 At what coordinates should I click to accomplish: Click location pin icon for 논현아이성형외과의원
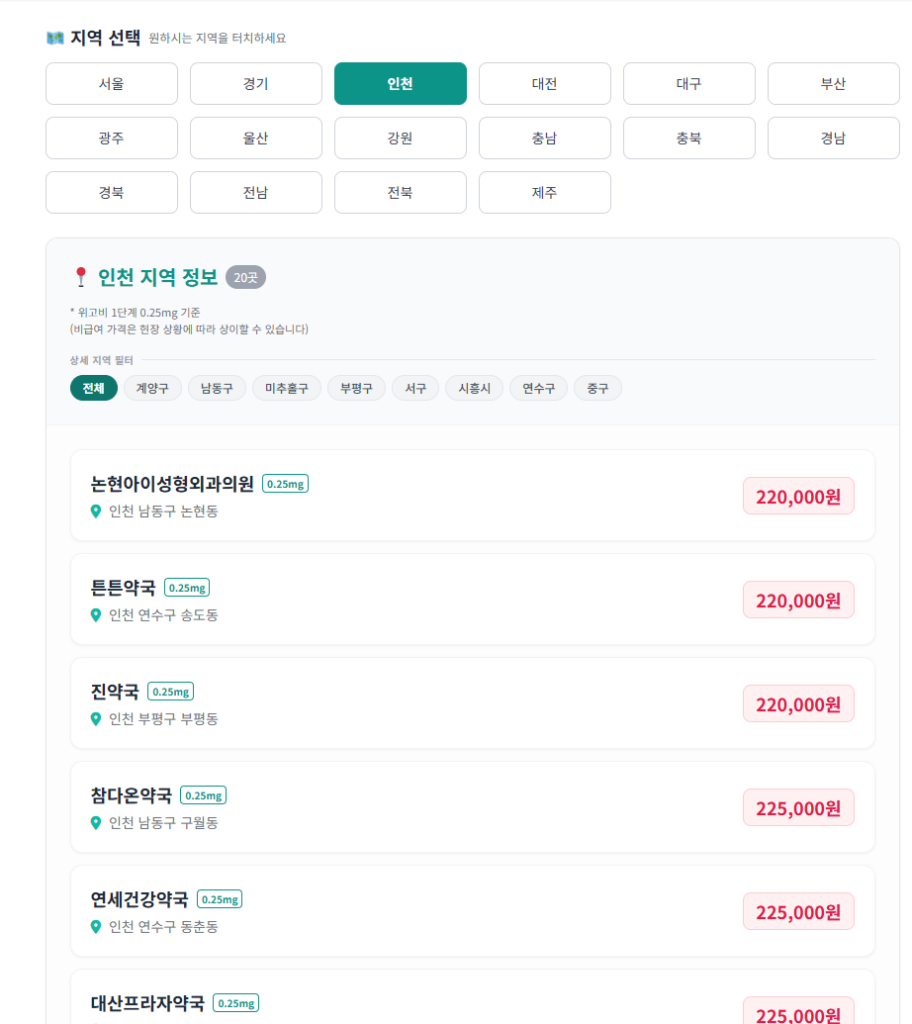coord(96,511)
